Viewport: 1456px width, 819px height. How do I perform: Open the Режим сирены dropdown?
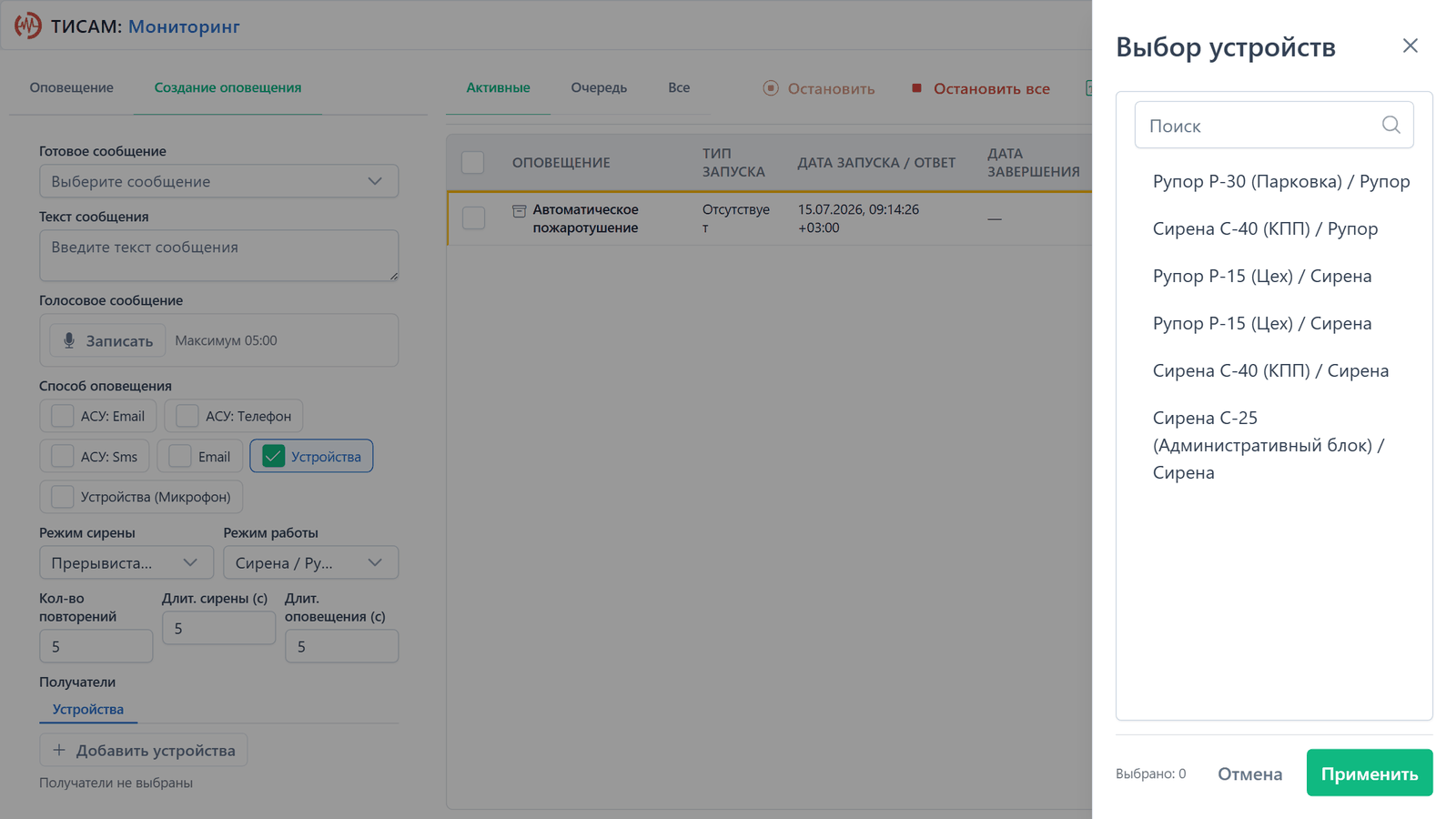point(126,562)
